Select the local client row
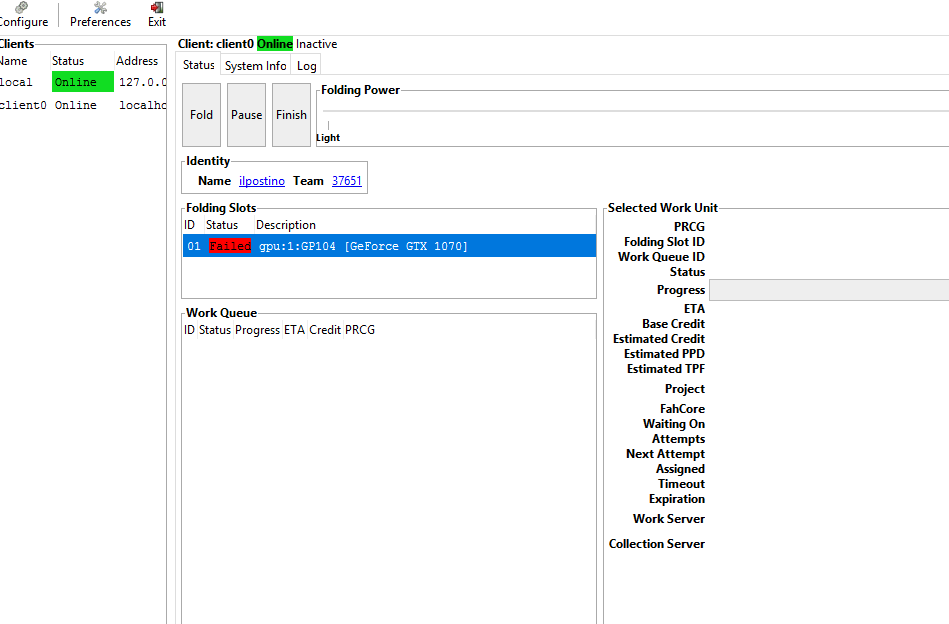949x624 pixels. 83,82
